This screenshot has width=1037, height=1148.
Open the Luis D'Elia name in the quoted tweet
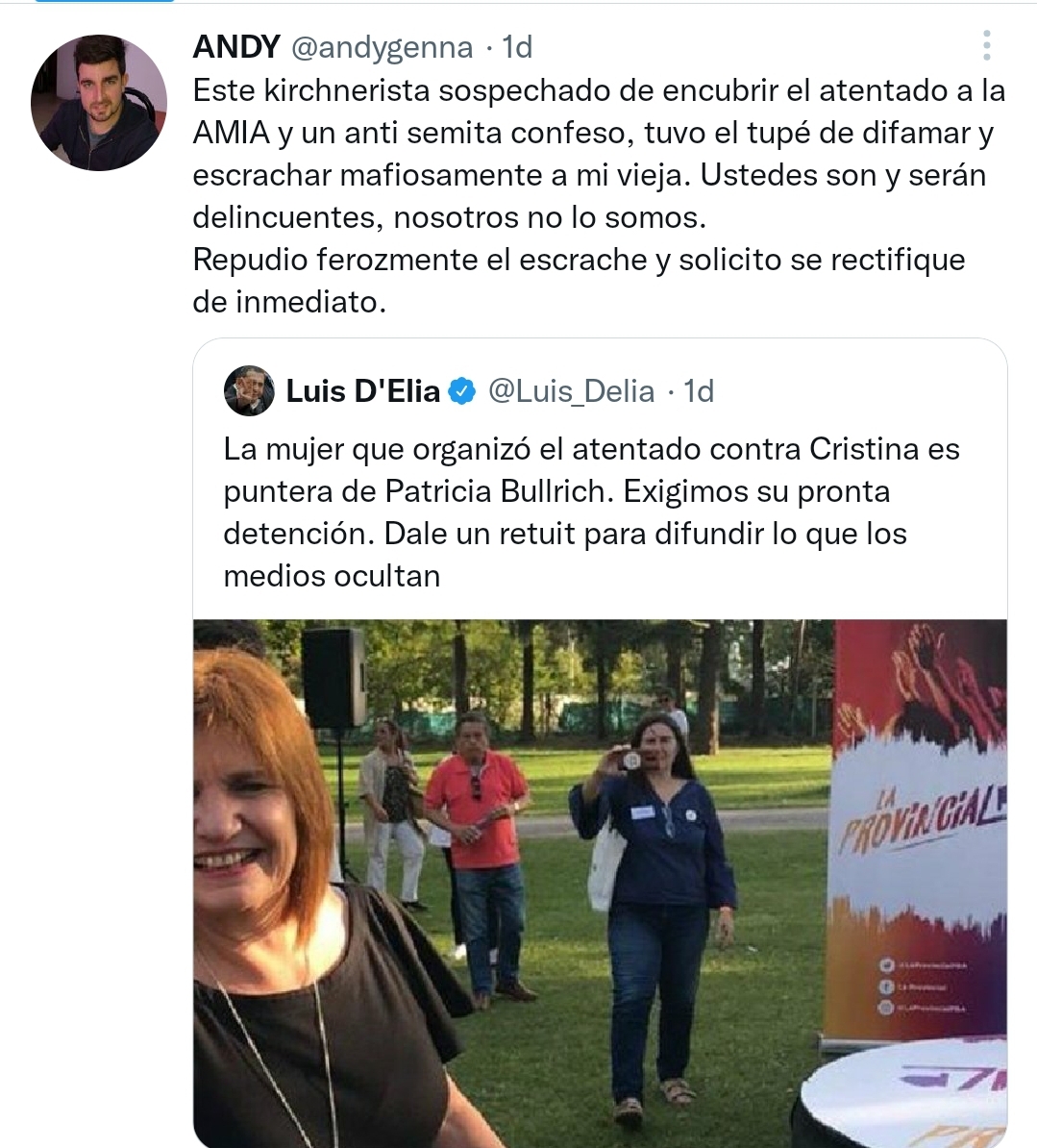[363, 391]
